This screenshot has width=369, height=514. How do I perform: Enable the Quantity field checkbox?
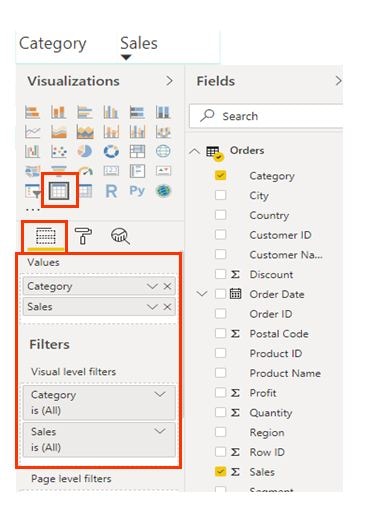click(x=220, y=412)
